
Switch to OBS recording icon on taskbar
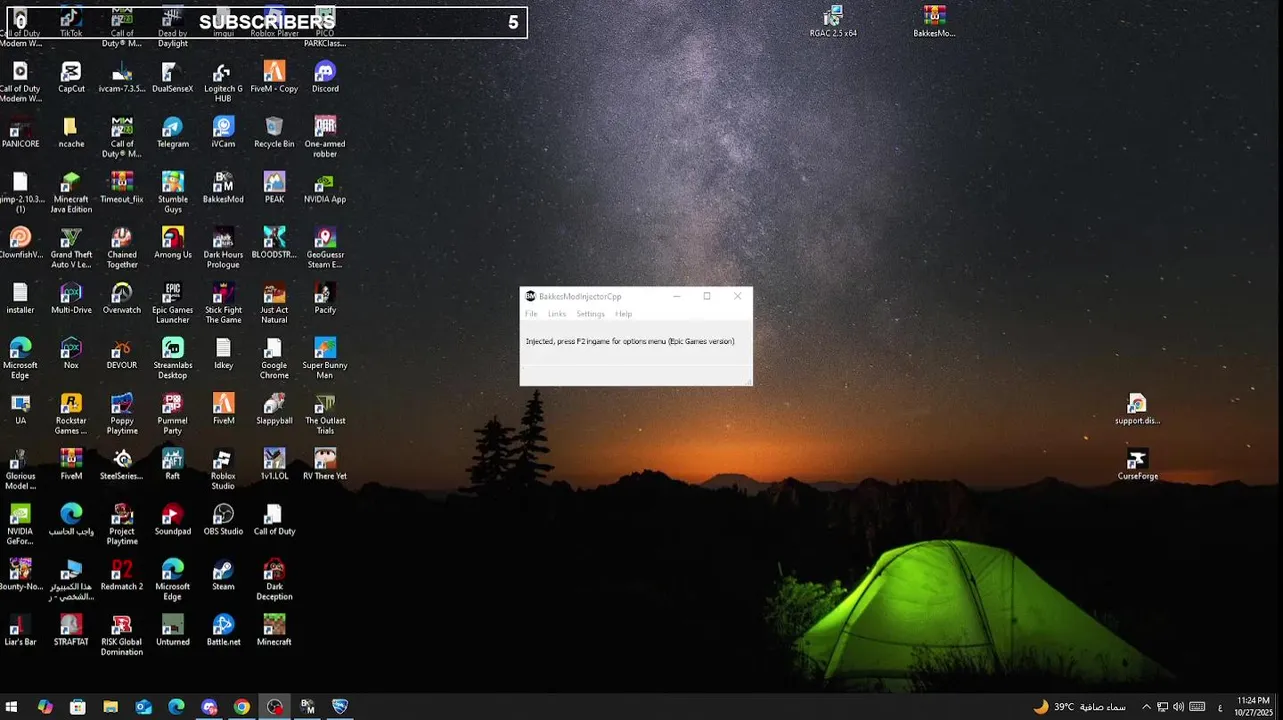pyautogui.click(x=275, y=707)
